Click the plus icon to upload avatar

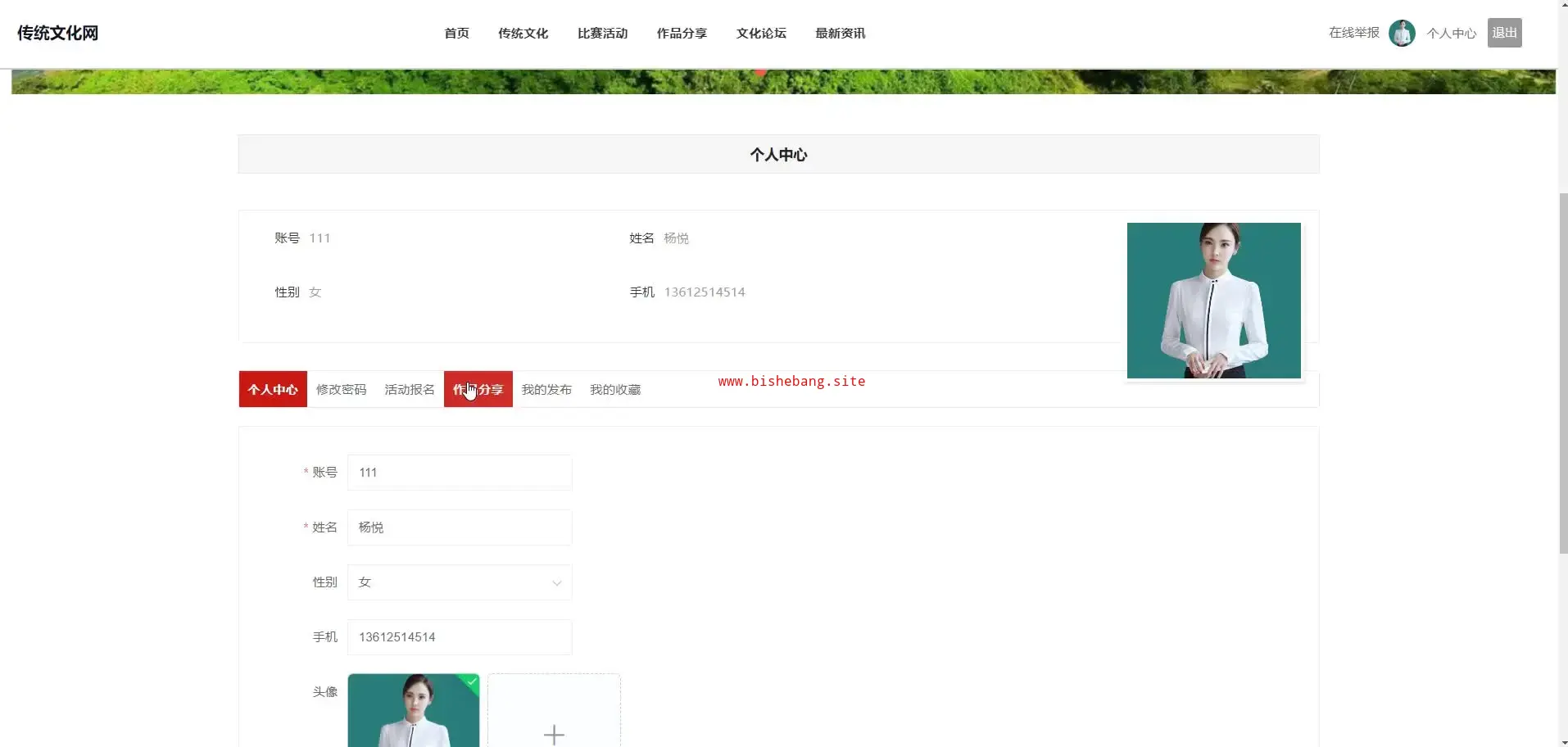(x=554, y=733)
